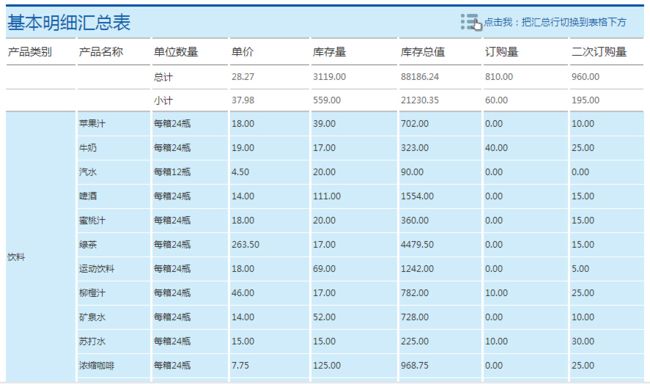Select the 总计 row label
Image resolution: width=650 pixels, height=384 pixels.
coord(163,77)
